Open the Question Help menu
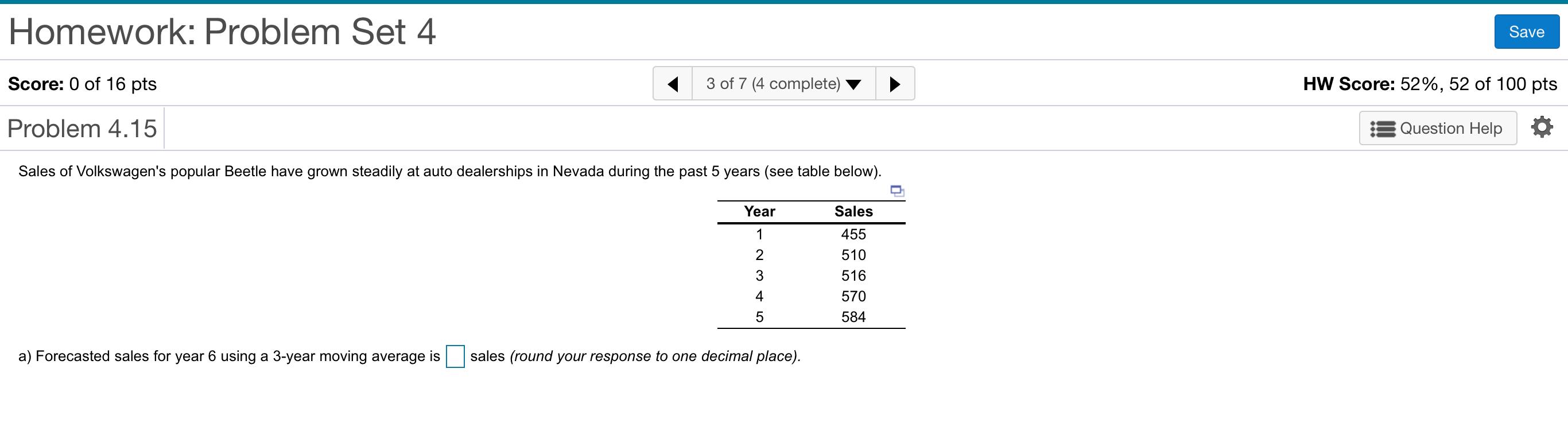 (1437, 129)
